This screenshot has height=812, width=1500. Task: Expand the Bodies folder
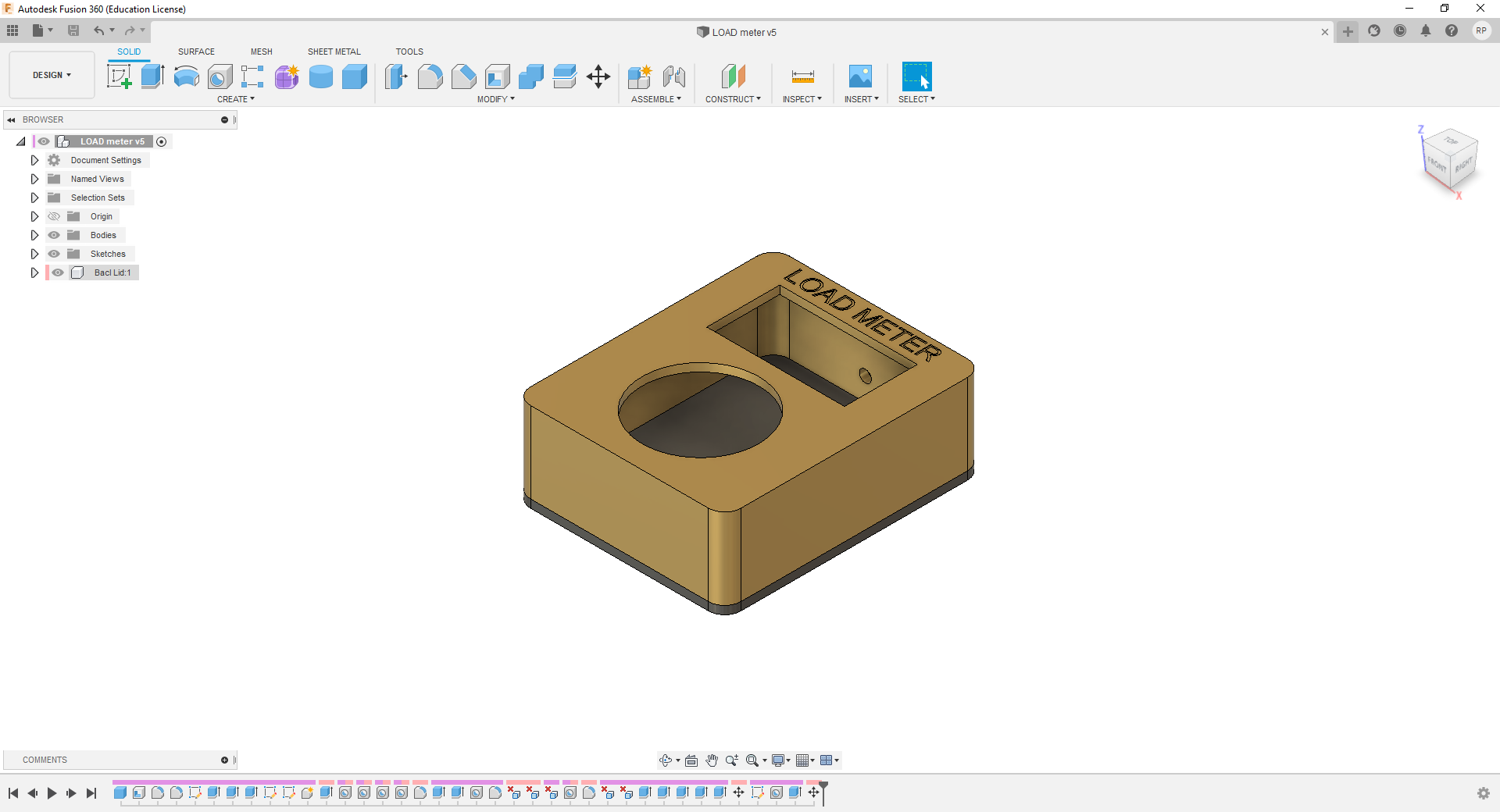click(x=34, y=235)
